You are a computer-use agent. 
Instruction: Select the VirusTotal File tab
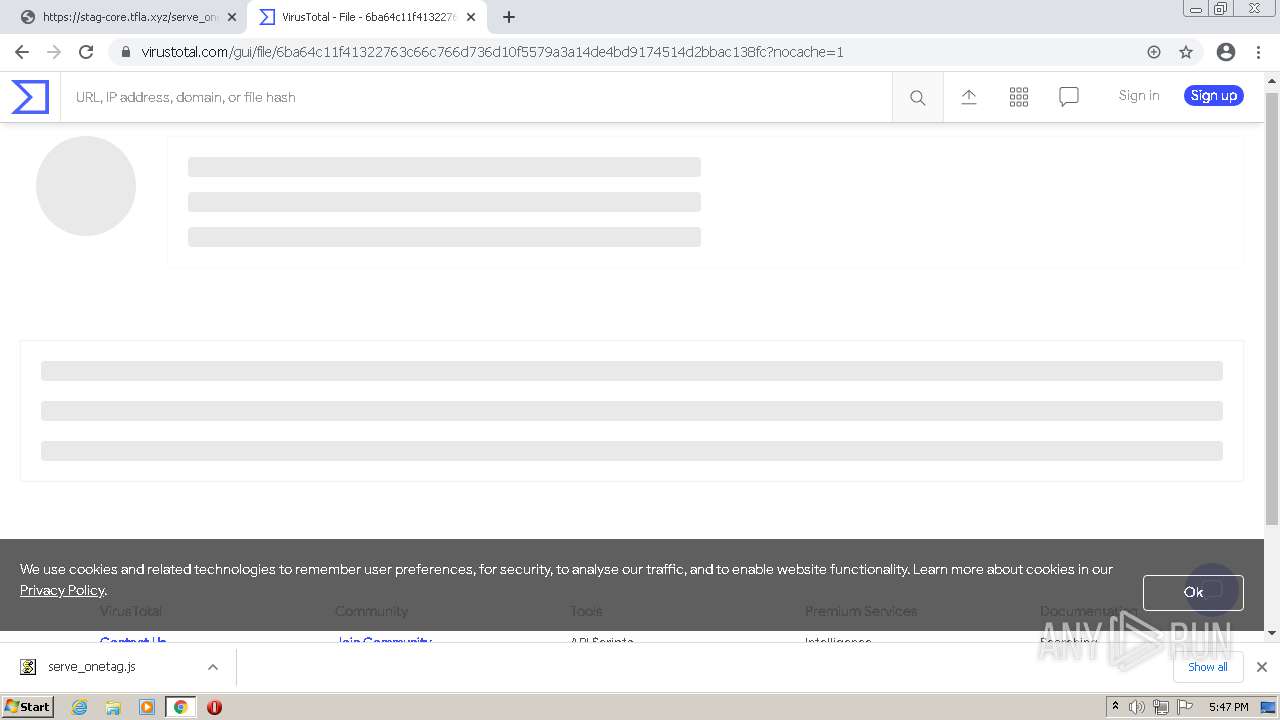coord(365,17)
